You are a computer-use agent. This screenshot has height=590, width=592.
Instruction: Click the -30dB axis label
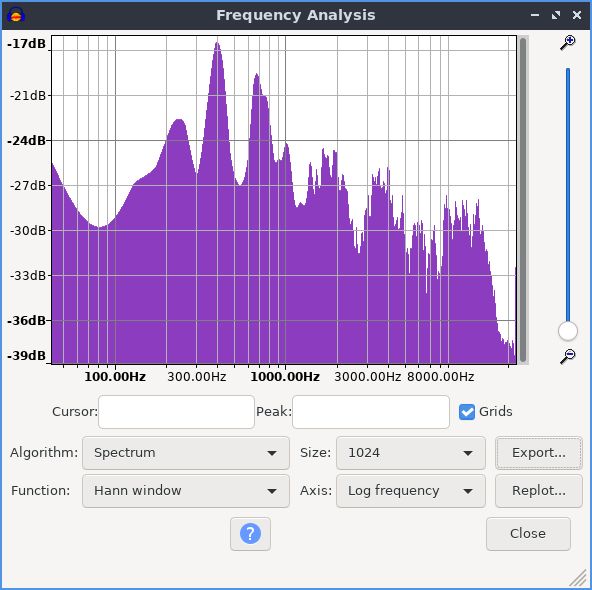coord(28,231)
